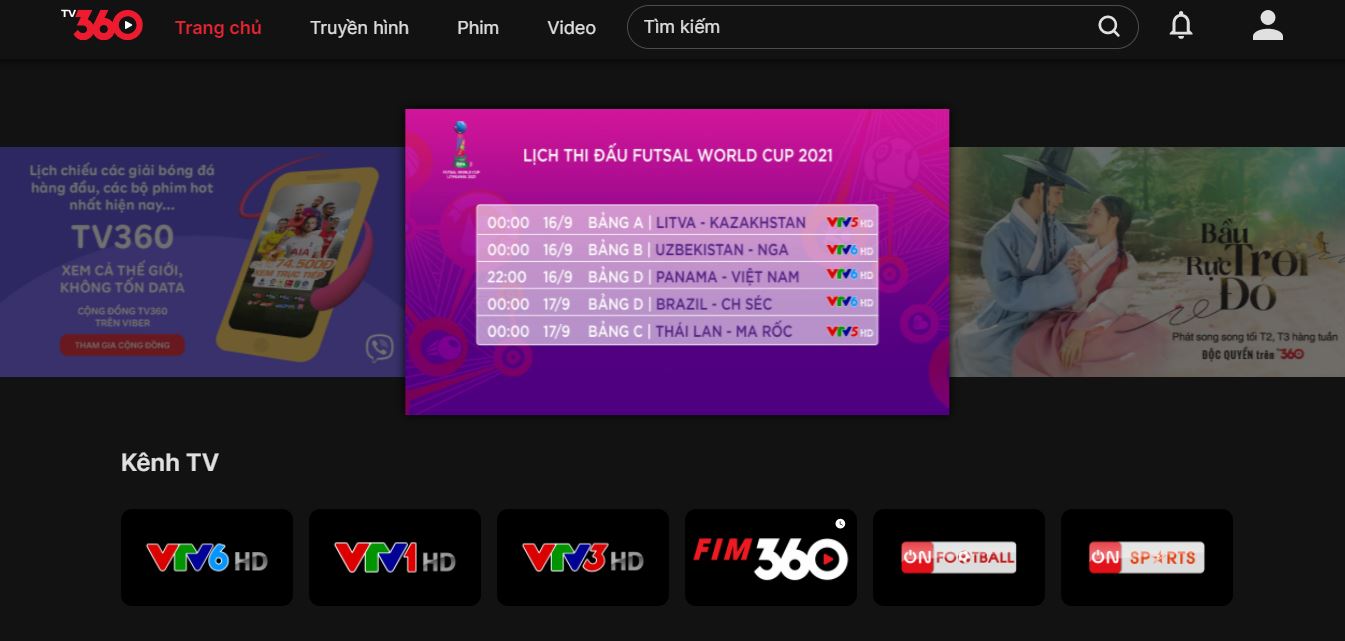1345x641 pixels.
Task: Select the VTV3 HD channel
Action: (x=583, y=557)
